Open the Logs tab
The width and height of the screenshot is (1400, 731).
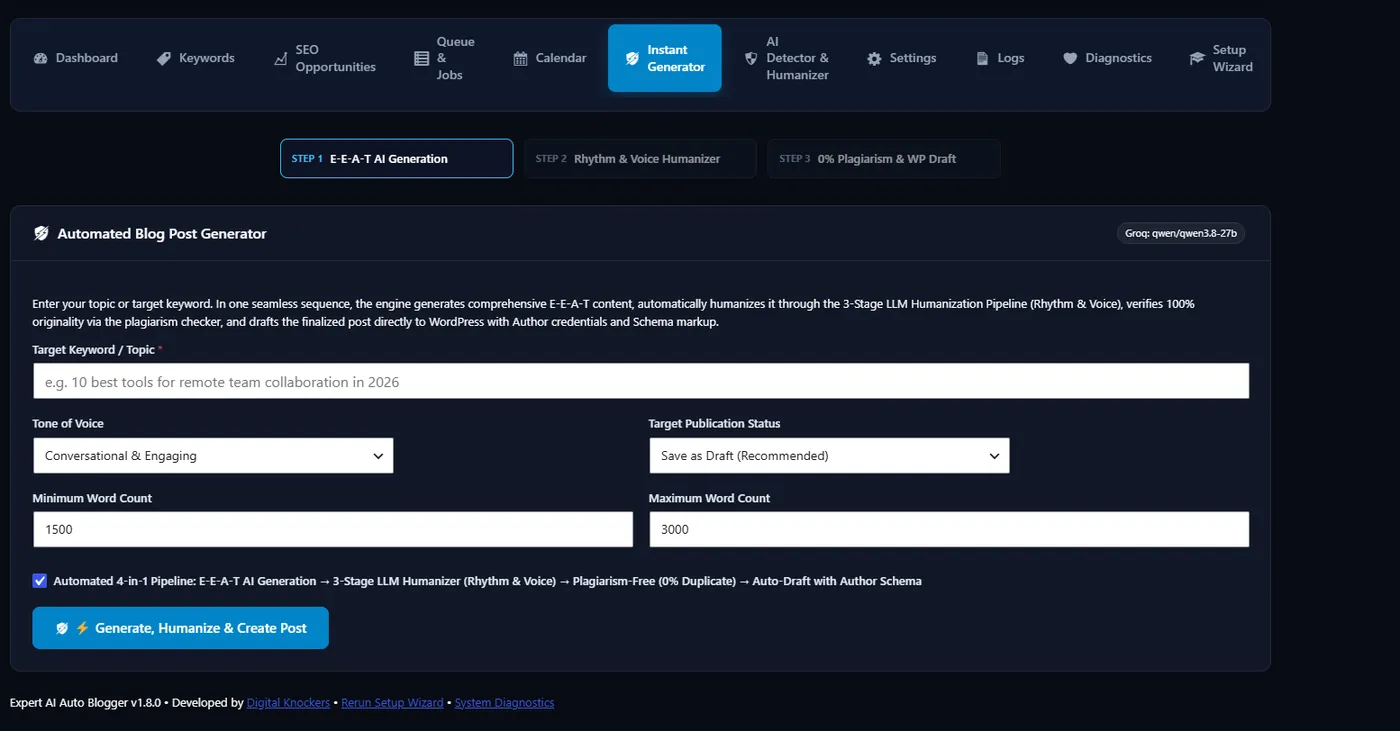point(1000,58)
